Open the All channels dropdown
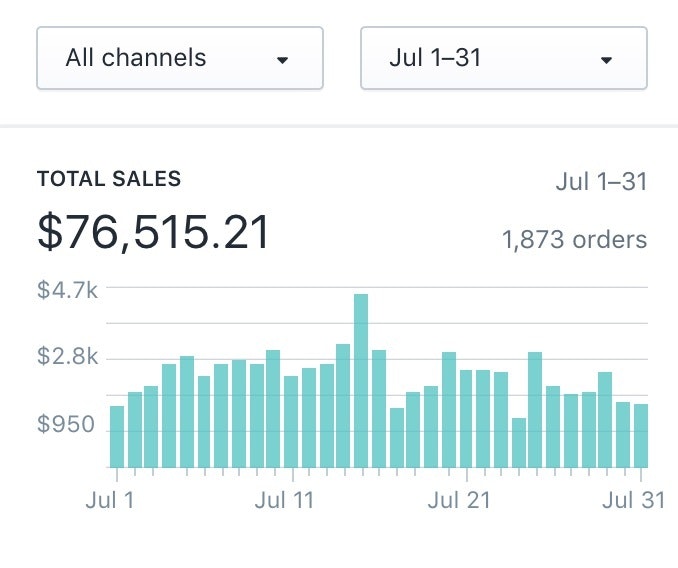 (x=179, y=58)
